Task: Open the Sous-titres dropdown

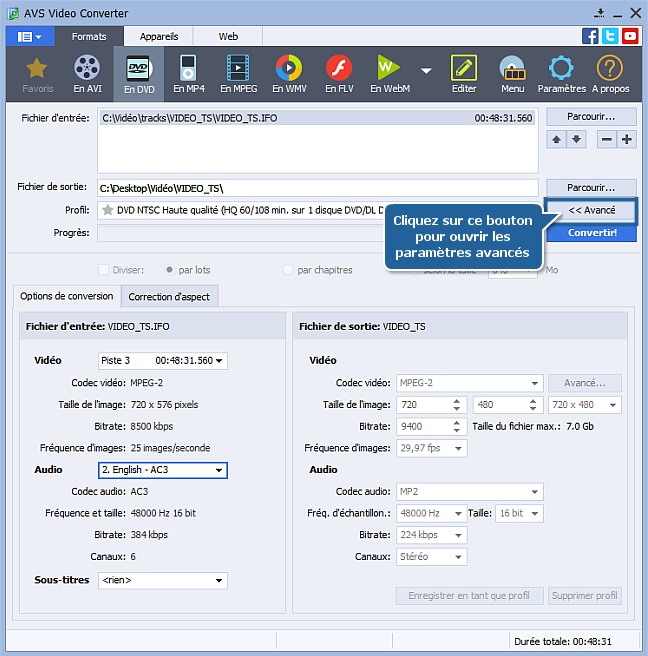Action: point(163,580)
